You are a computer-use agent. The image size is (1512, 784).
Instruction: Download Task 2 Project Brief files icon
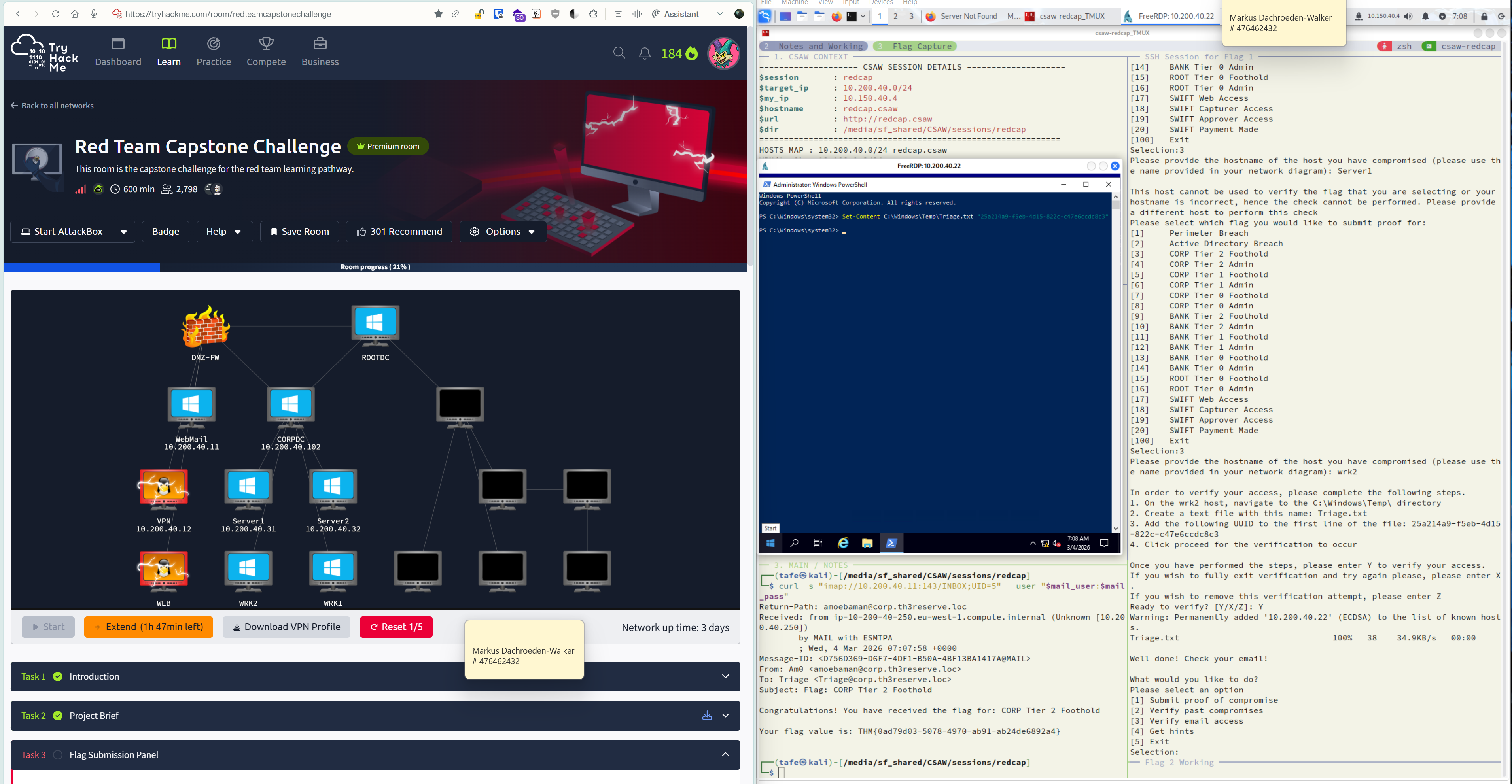click(x=707, y=715)
